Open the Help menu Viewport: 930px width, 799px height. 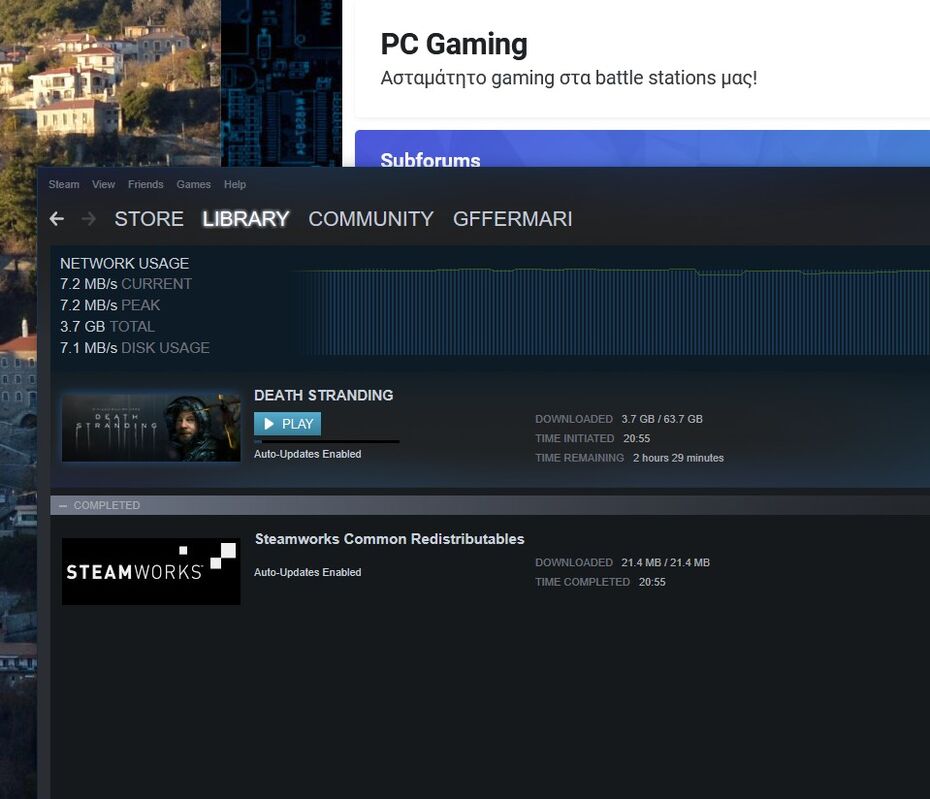[235, 184]
